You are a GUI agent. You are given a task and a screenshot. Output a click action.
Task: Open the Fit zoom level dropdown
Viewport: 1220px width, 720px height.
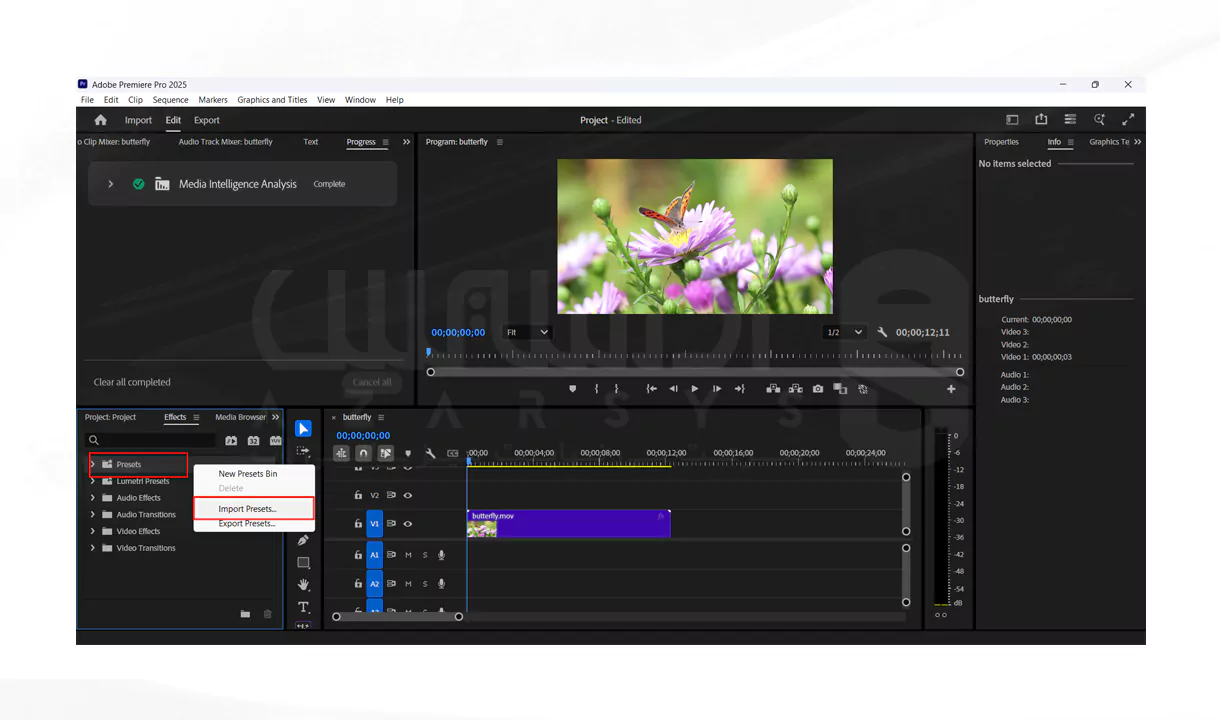pos(527,332)
